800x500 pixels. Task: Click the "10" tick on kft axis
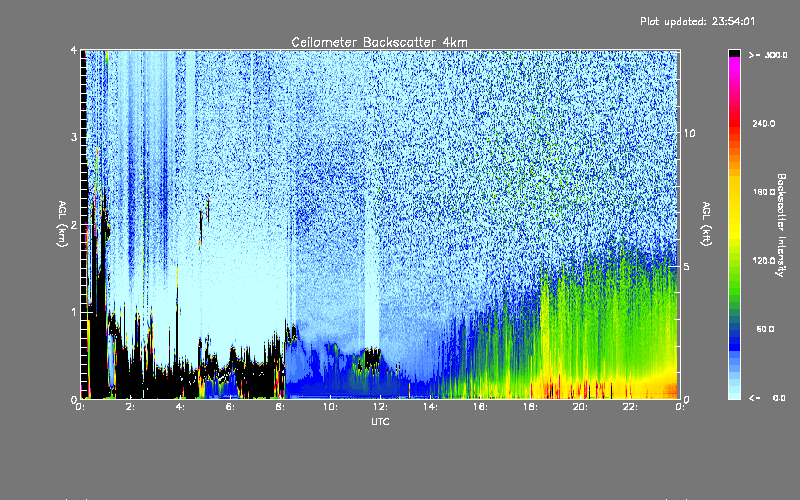(x=689, y=133)
